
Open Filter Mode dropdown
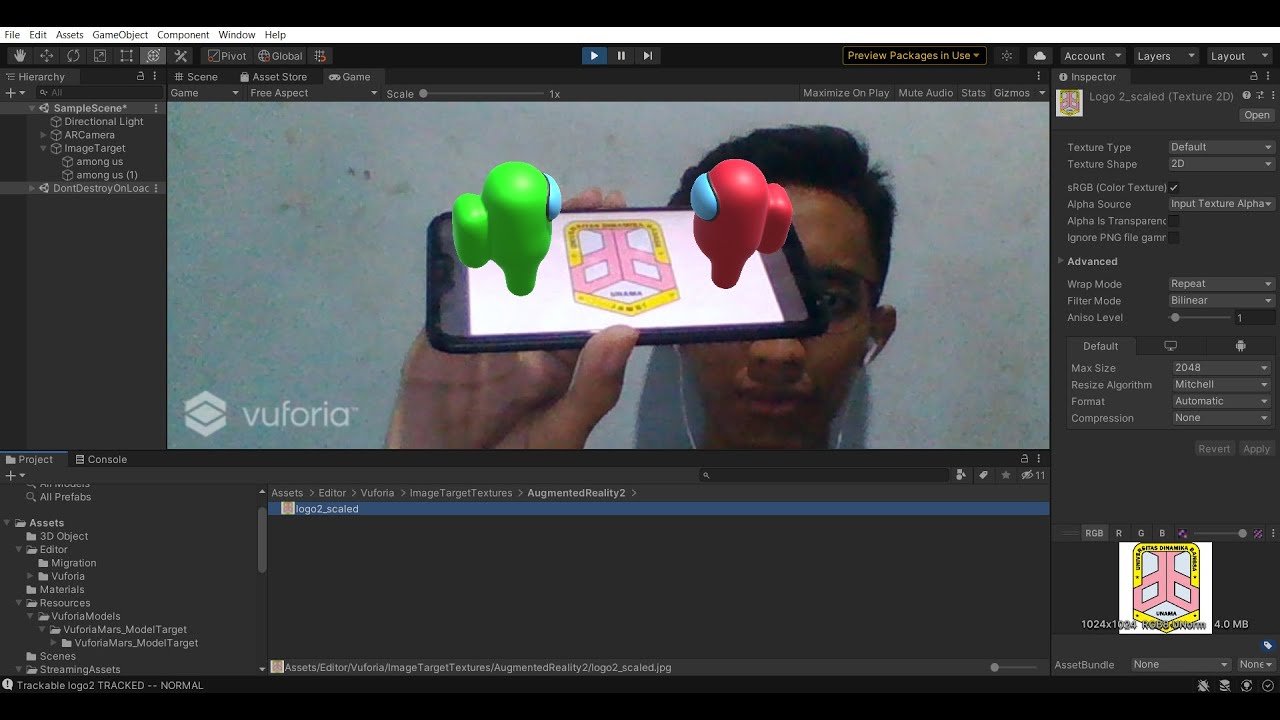point(1221,301)
